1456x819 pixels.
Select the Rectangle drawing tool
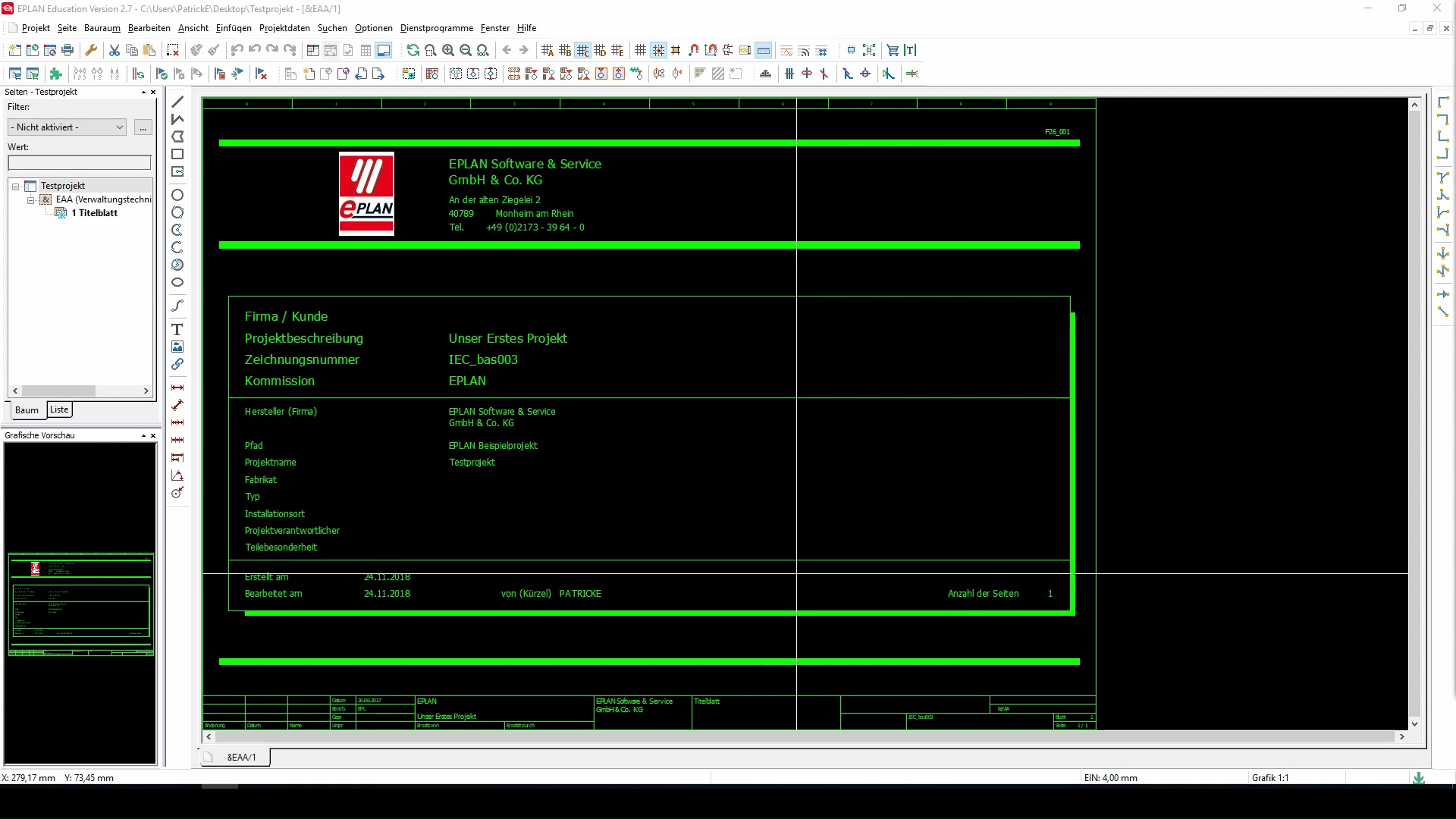point(177,154)
